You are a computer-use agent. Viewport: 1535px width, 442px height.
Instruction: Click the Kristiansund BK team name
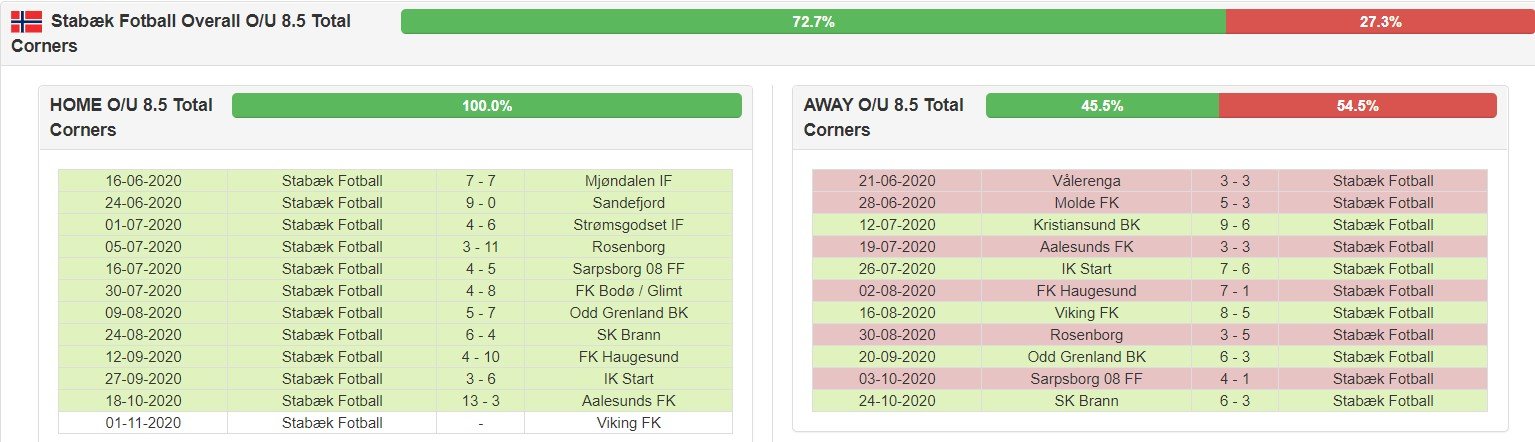[1086, 225]
